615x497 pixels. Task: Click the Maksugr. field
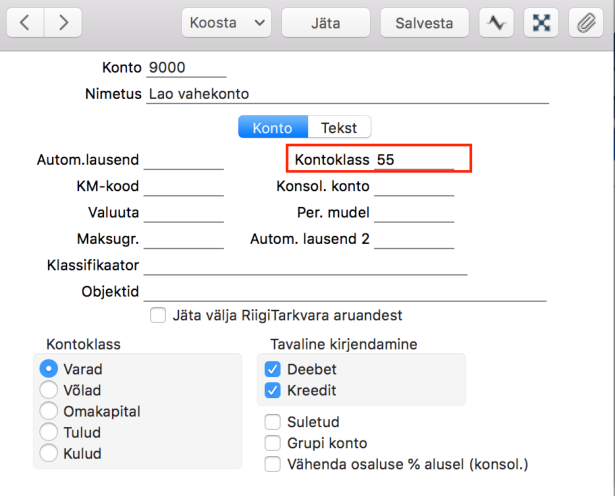tap(184, 239)
